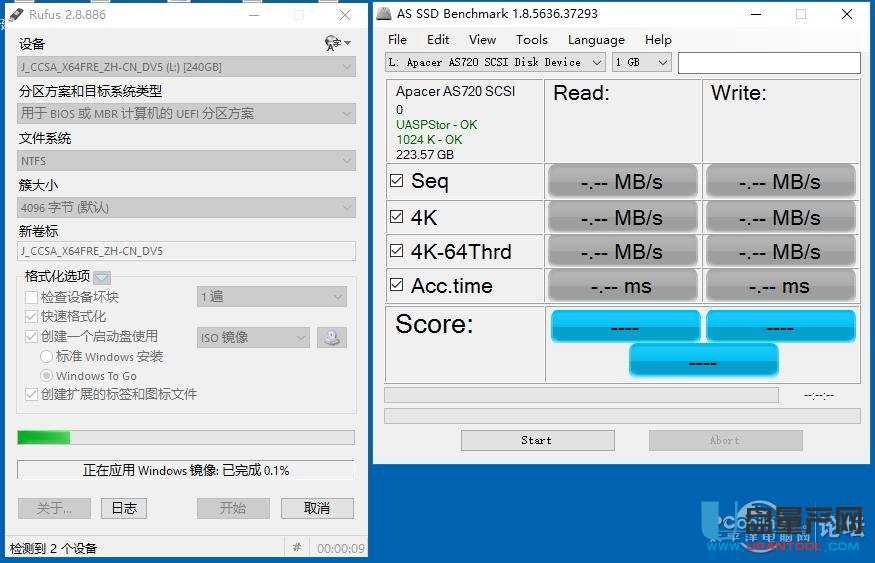
Task: Click the Acc.time read result box
Action: pyautogui.click(x=622, y=286)
